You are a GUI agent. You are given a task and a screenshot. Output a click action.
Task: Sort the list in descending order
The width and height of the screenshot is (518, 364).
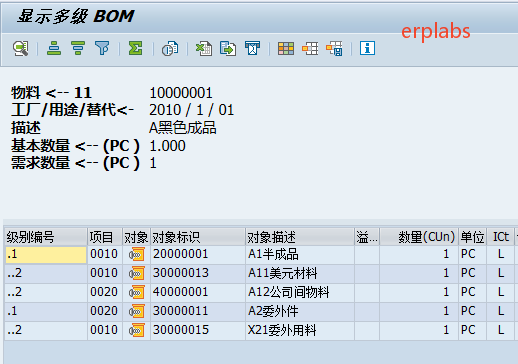pos(78,49)
